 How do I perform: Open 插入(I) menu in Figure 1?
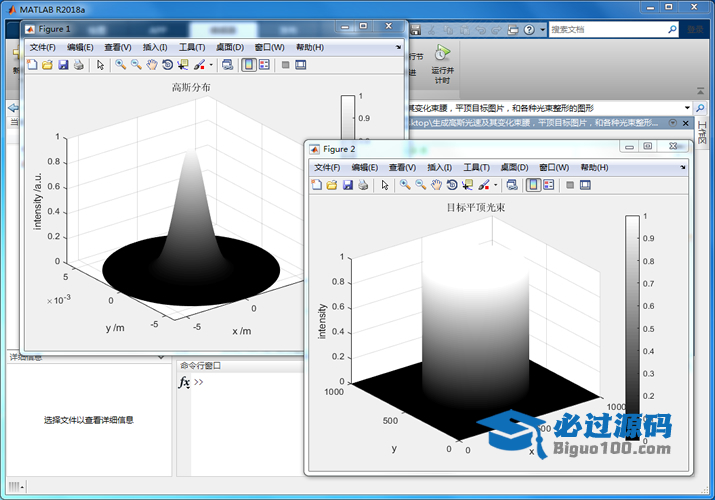155,47
